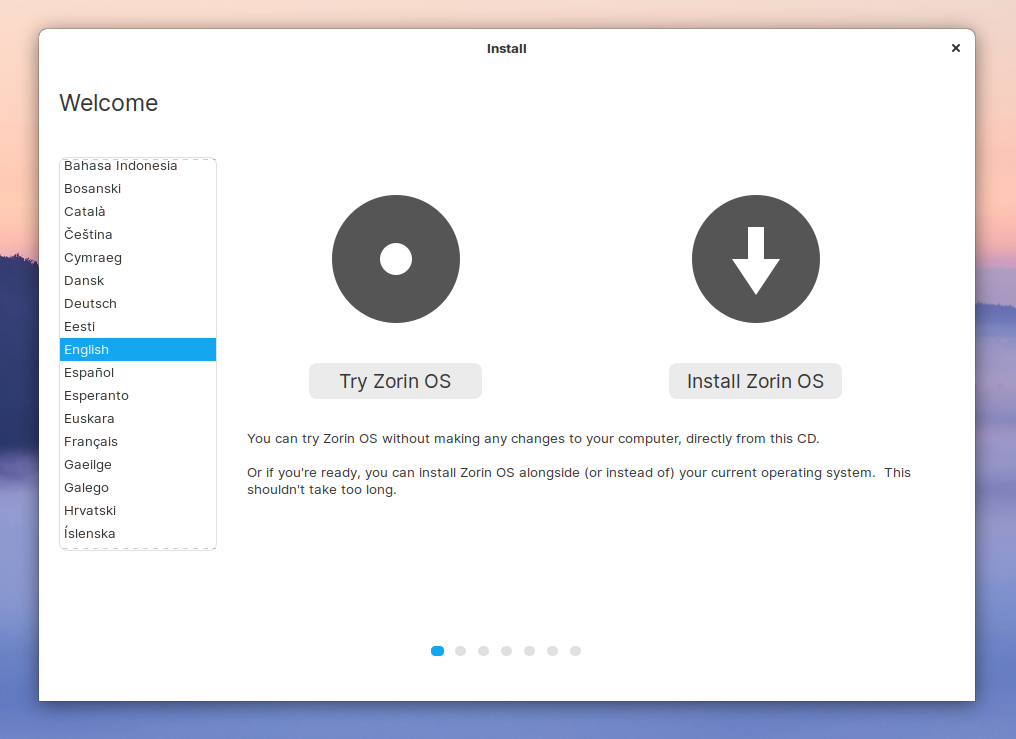Pick Hrvatski language
Image resolution: width=1016 pixels, height=739 pixels.
pos(138,510)
